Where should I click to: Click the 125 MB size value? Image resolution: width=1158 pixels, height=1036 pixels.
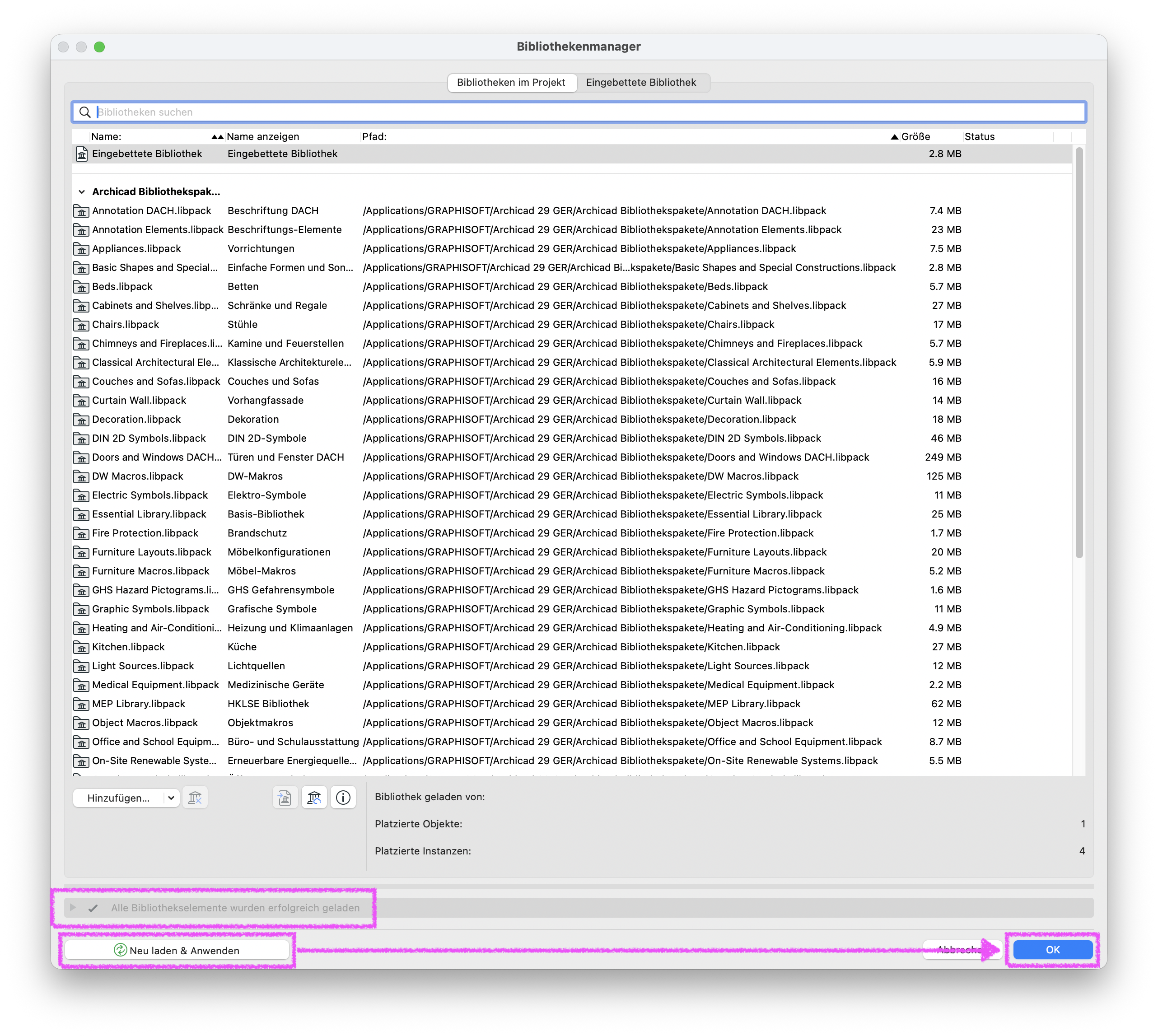point(943,476)
